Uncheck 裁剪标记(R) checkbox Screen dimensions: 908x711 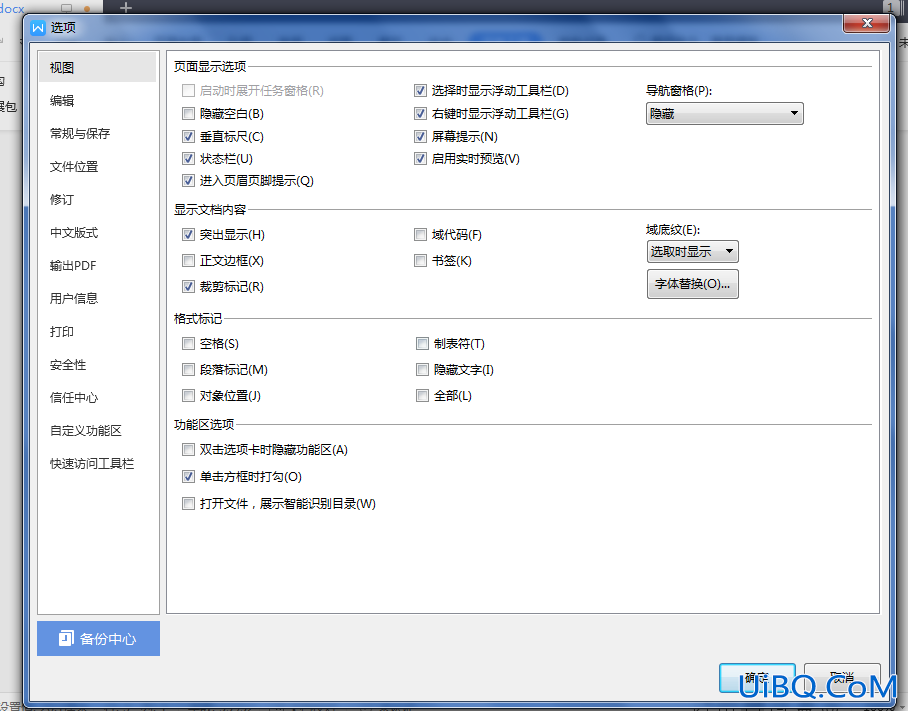(188, 287)
